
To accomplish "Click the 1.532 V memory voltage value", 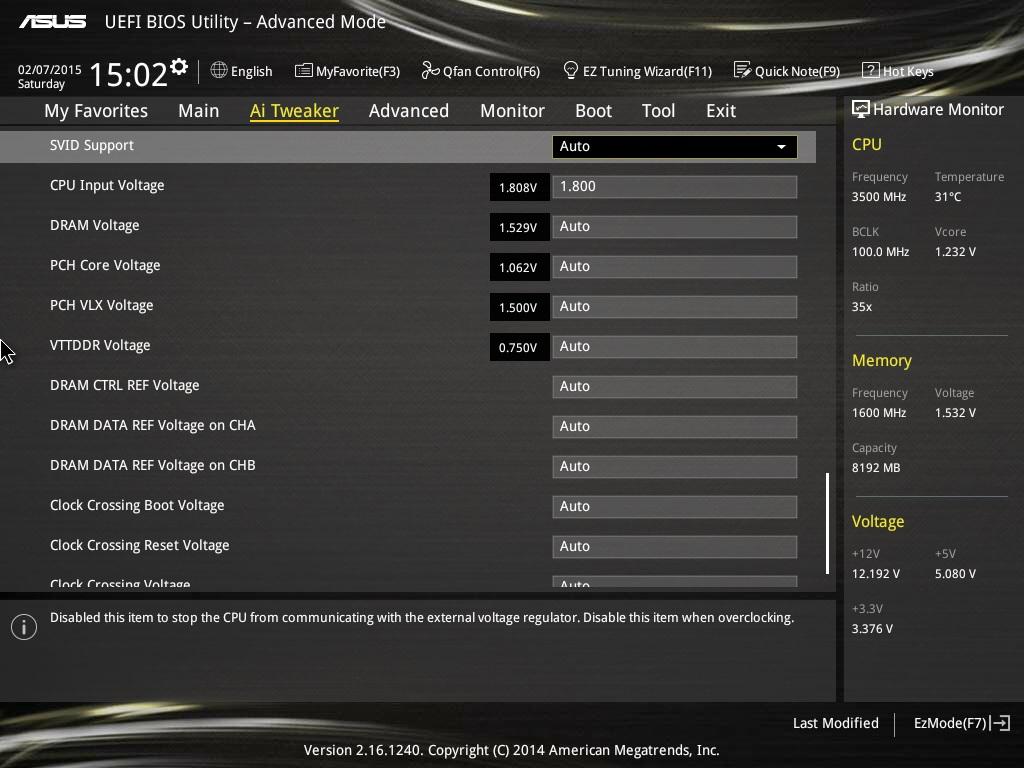I will click(955, 413).
